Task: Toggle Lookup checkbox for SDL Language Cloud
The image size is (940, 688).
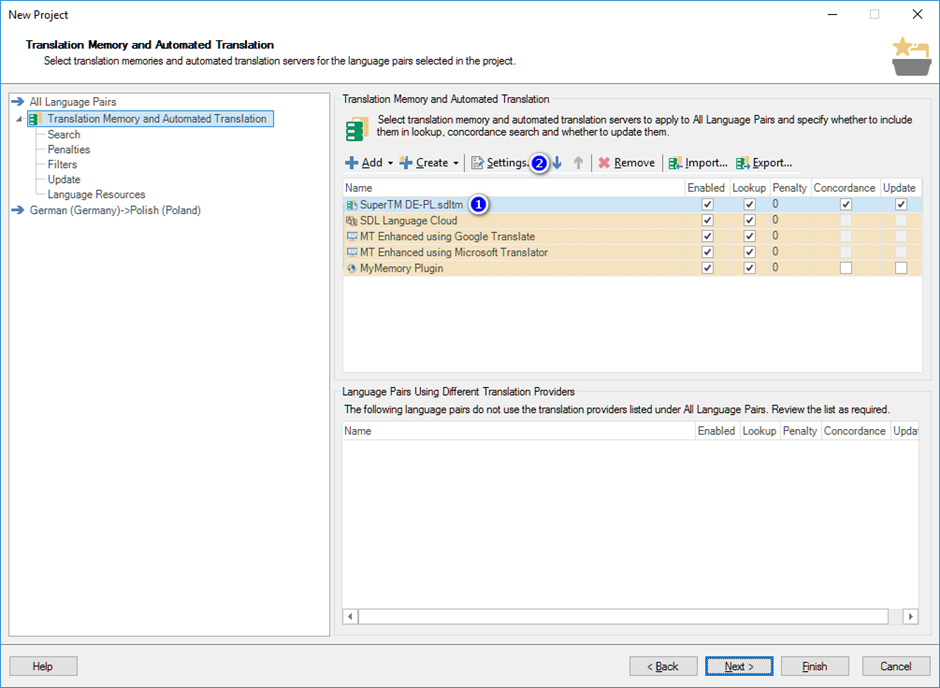Action: (x=749, y=221)
